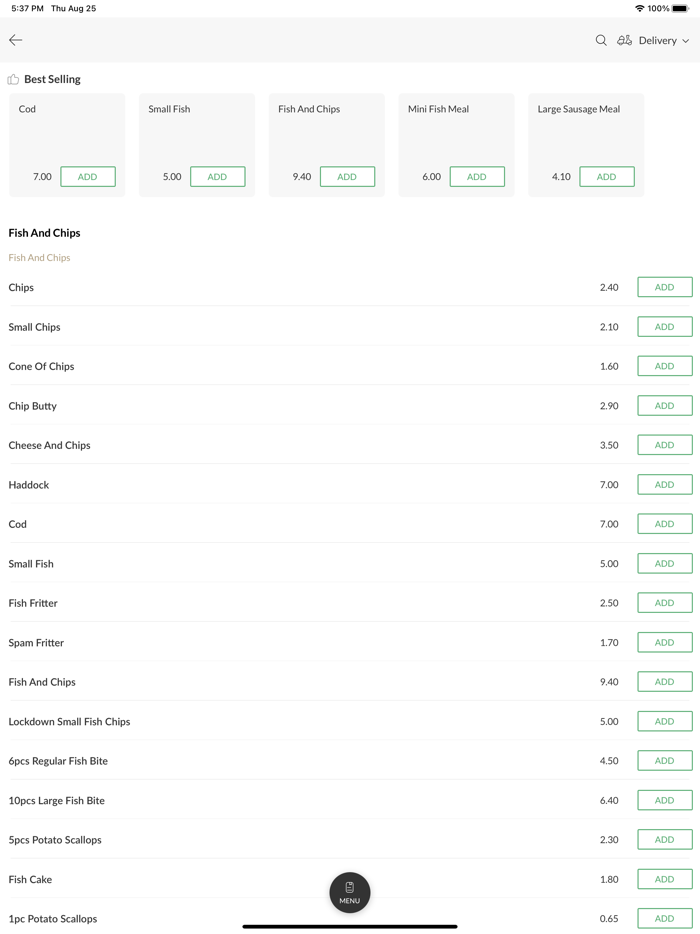This screenshot has height=934, width=700.
Task: Open the search magnifier icon
Action: pos(601,40)
